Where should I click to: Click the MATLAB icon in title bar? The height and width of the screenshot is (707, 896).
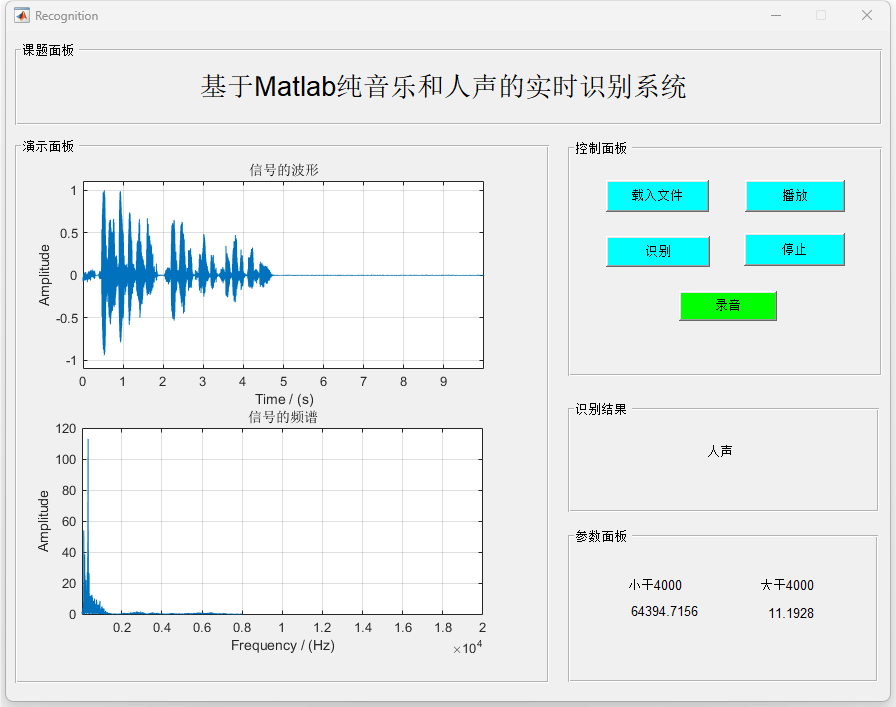[x=21, y=15]
